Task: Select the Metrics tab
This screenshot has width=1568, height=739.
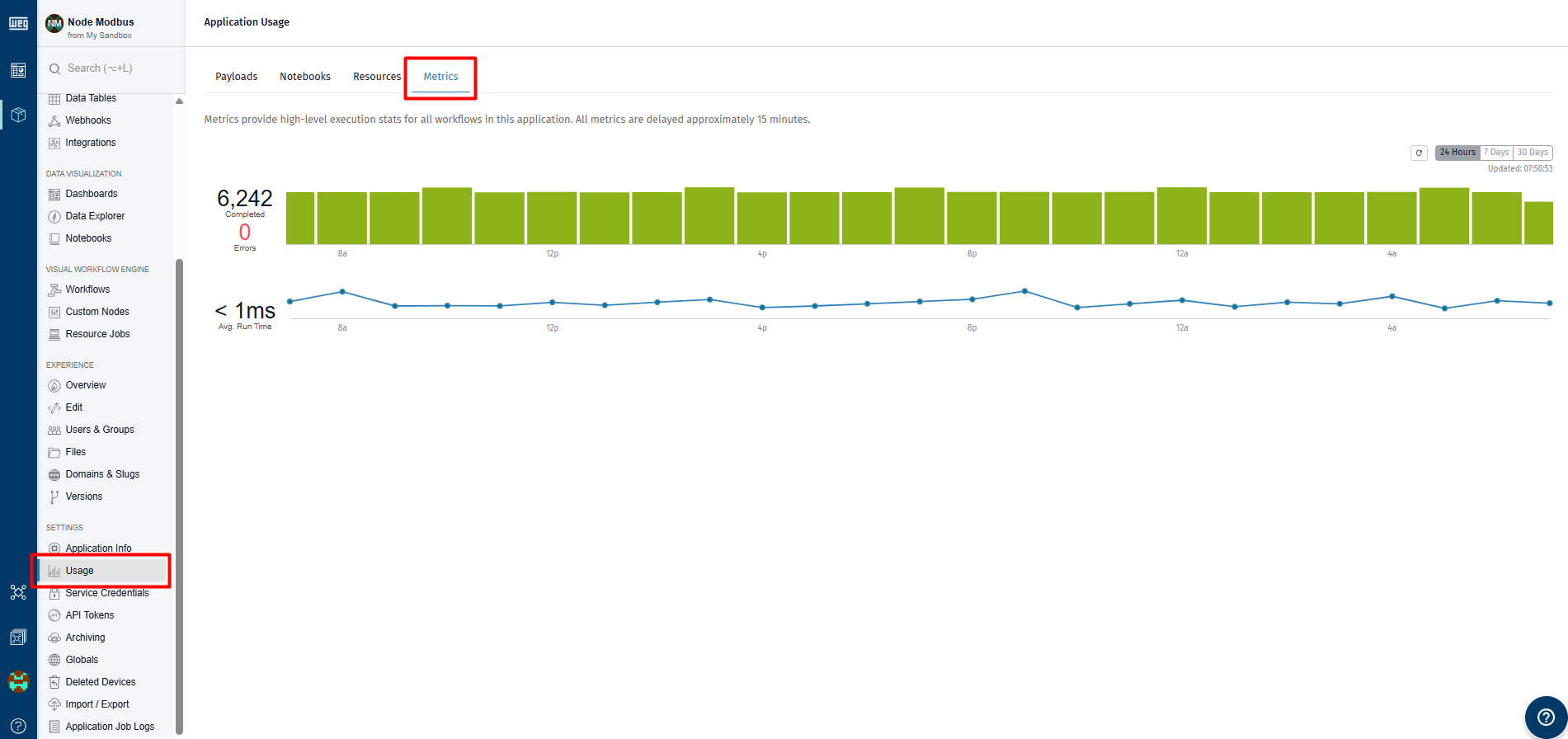Action: point(440,76)
